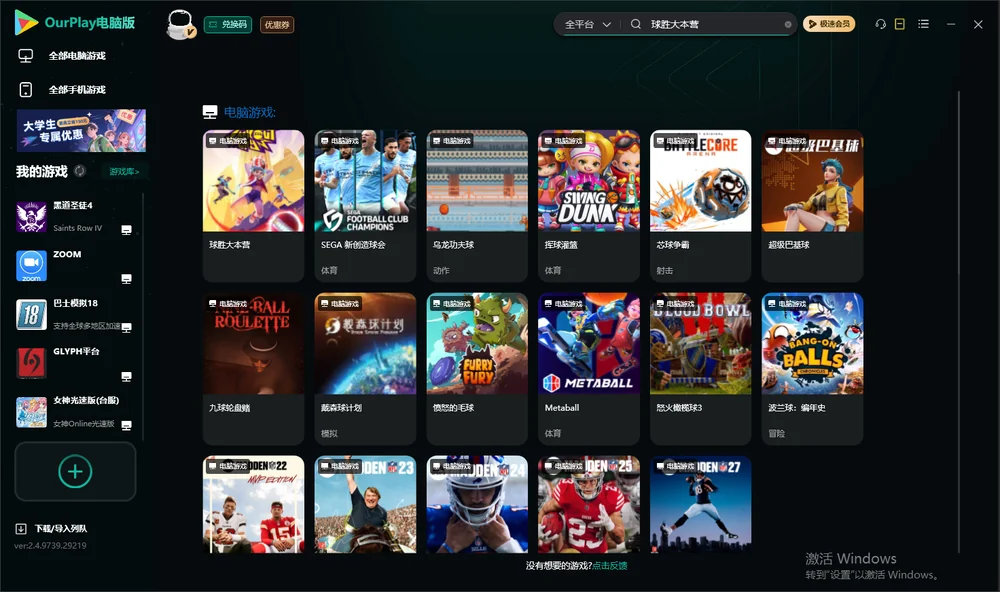This screenshot has width=1000, height=592.
Task: Open the list menu icon in title bar
Action: pos(923,24)
